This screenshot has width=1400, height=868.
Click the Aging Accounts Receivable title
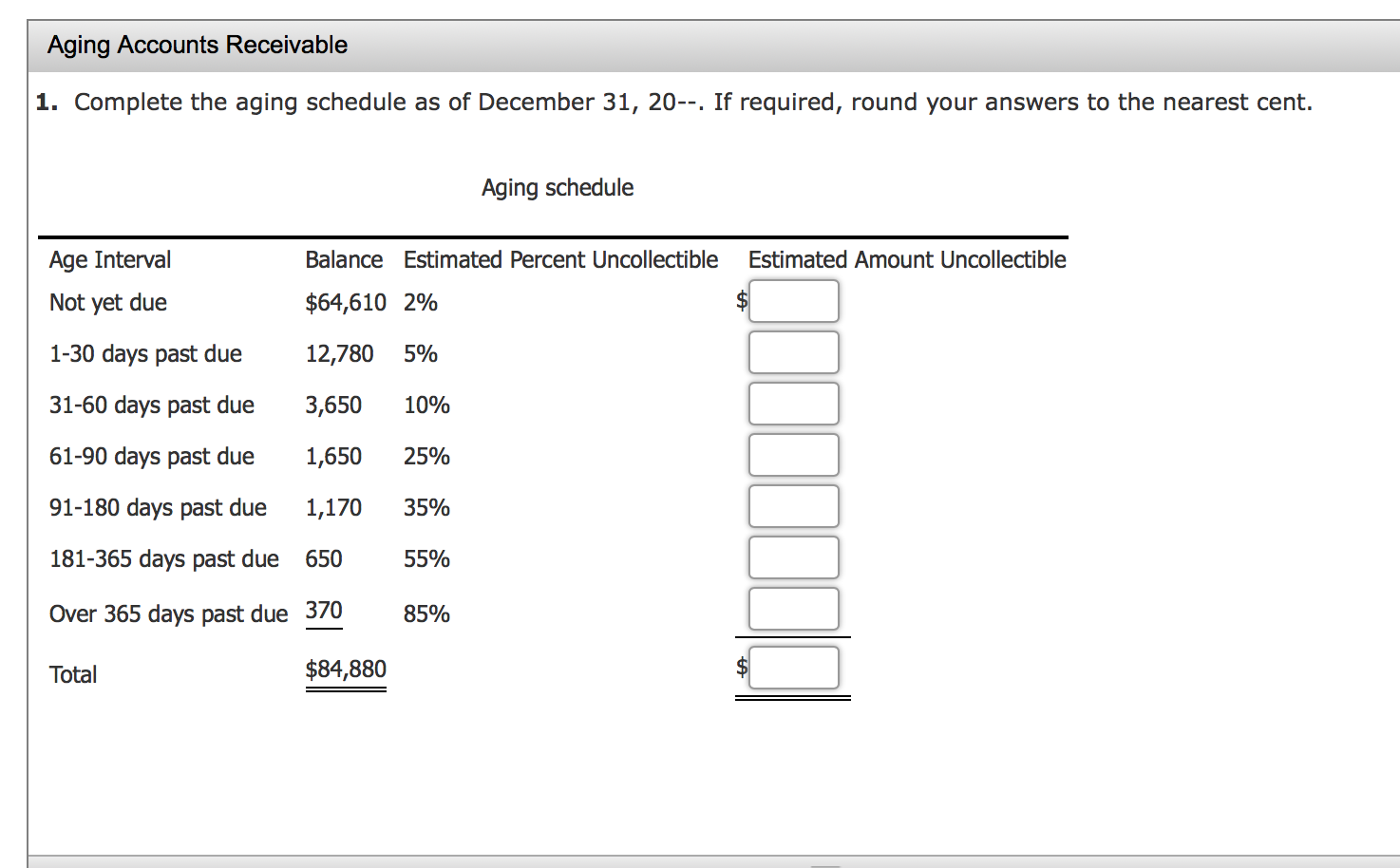coord(196,45)
